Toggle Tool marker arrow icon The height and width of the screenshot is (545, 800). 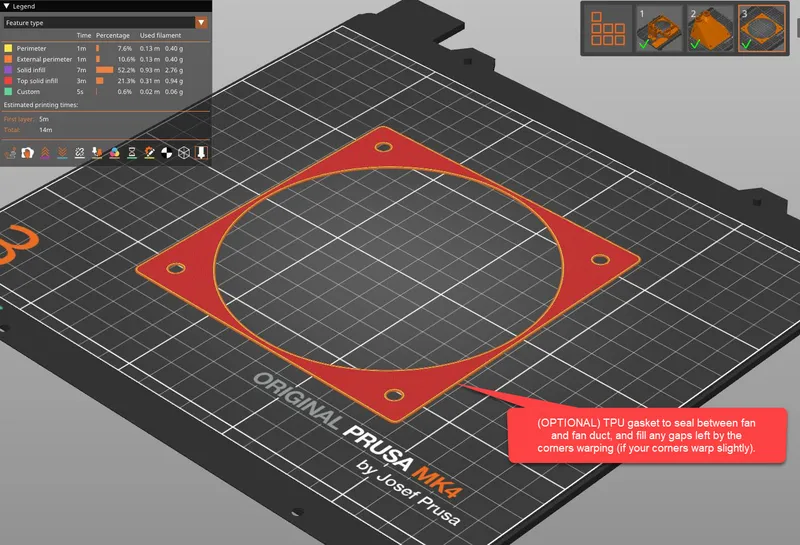201,153
